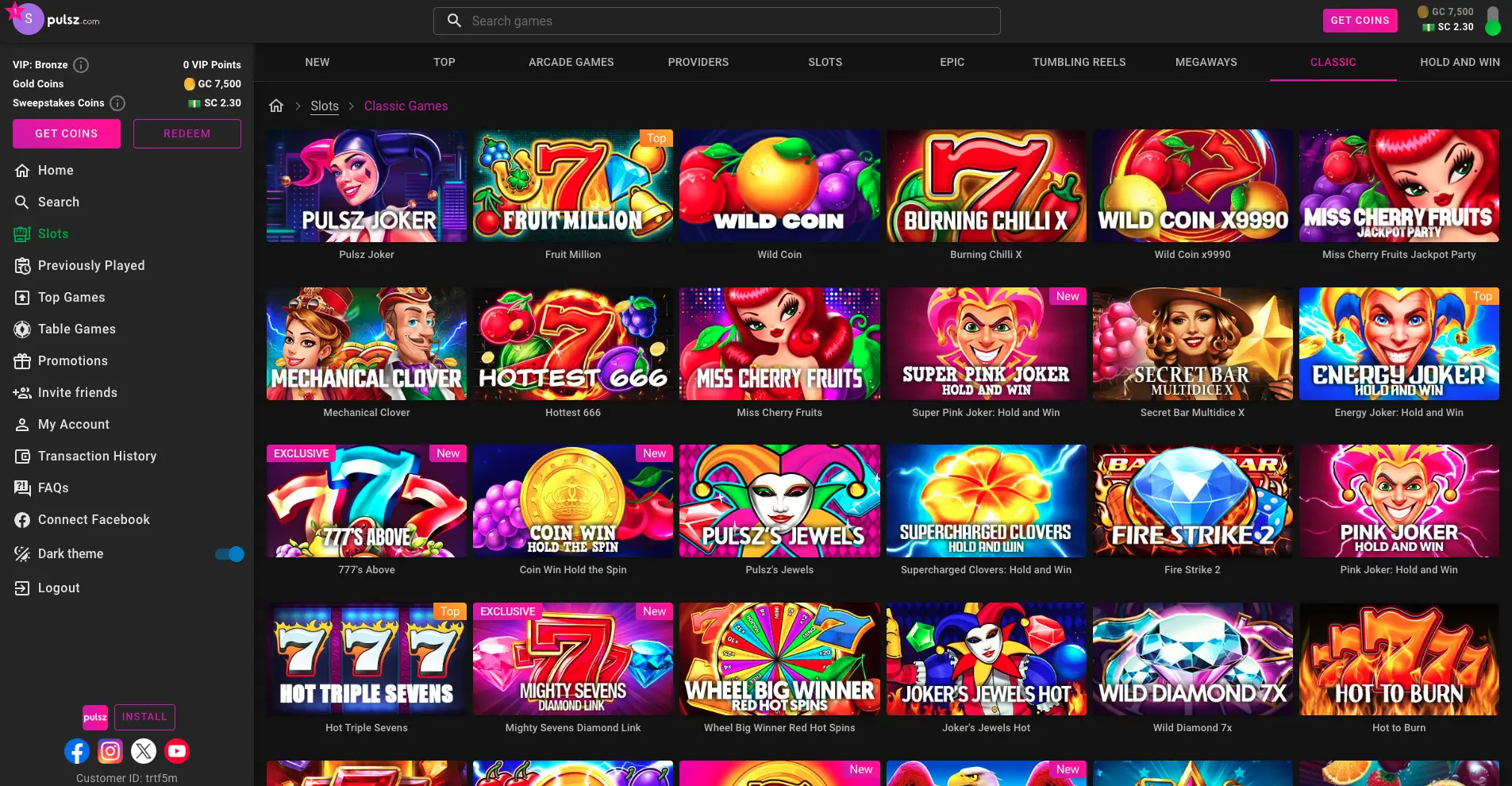Click the Miss Cherry Fruits title text
The image size is (1512, 786).
point(779,413)
